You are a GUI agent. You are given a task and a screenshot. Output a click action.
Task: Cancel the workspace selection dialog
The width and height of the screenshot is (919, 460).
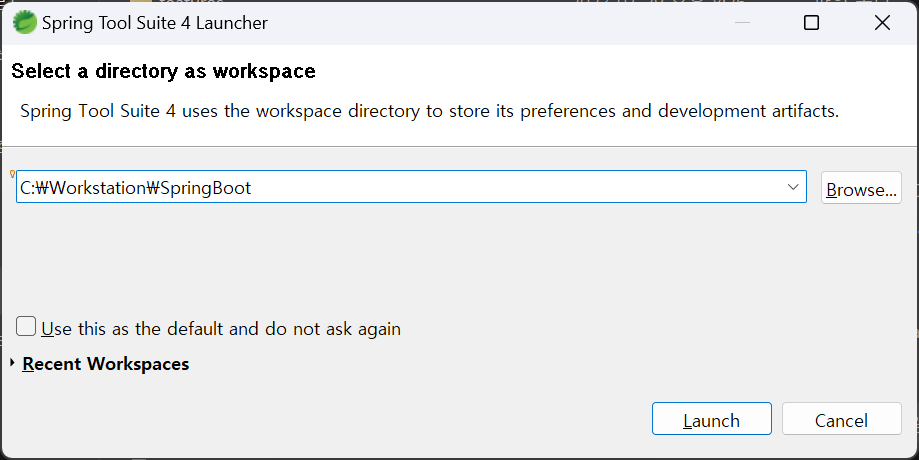pos(841,418)
